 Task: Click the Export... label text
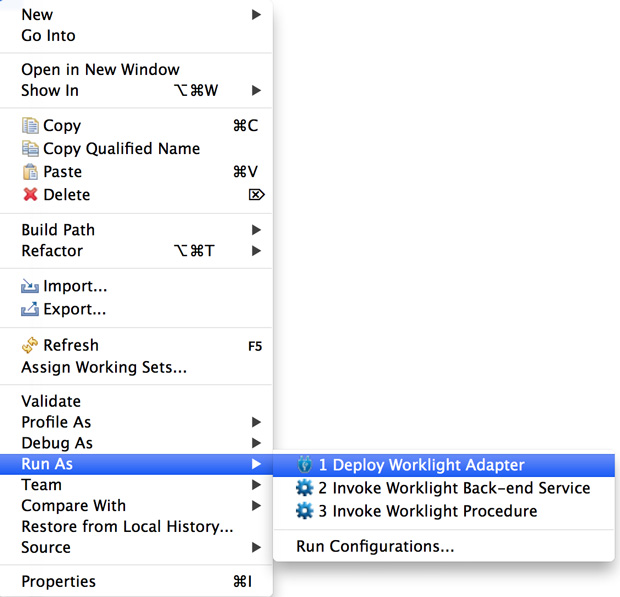[75, 309]
